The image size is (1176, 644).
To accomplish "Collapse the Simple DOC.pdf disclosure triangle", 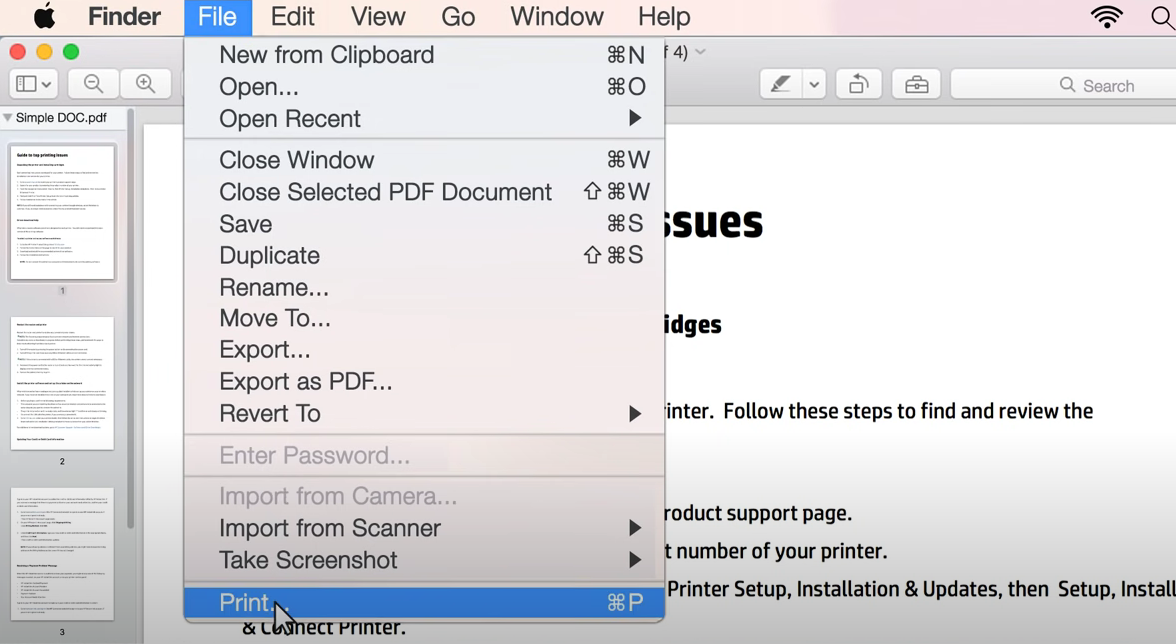I will coord(8,118).
